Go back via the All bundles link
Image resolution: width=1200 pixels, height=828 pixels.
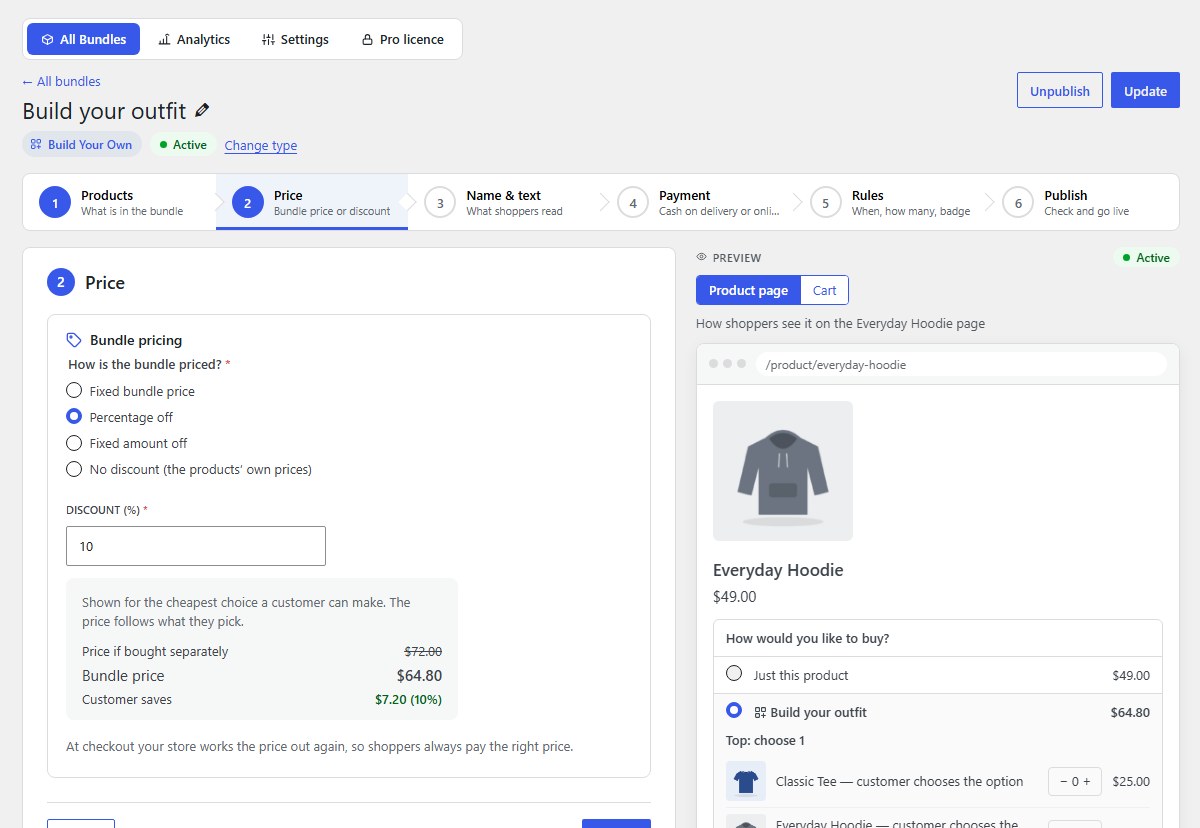pyautogui.click(x=61, y=82)
